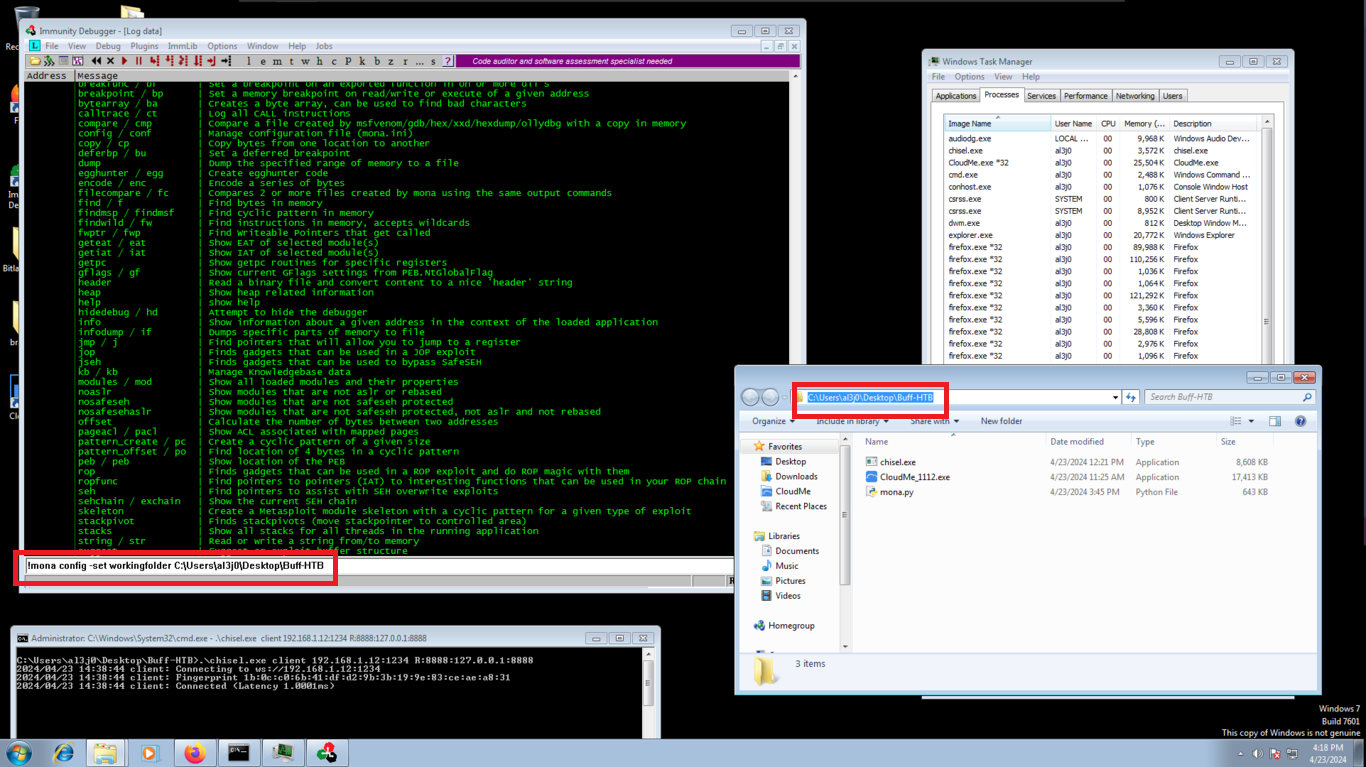Image resolution: width=1366 pixels, height=767 pixels.
Task: Show threads with 't' button
Action: coord(291,61)
